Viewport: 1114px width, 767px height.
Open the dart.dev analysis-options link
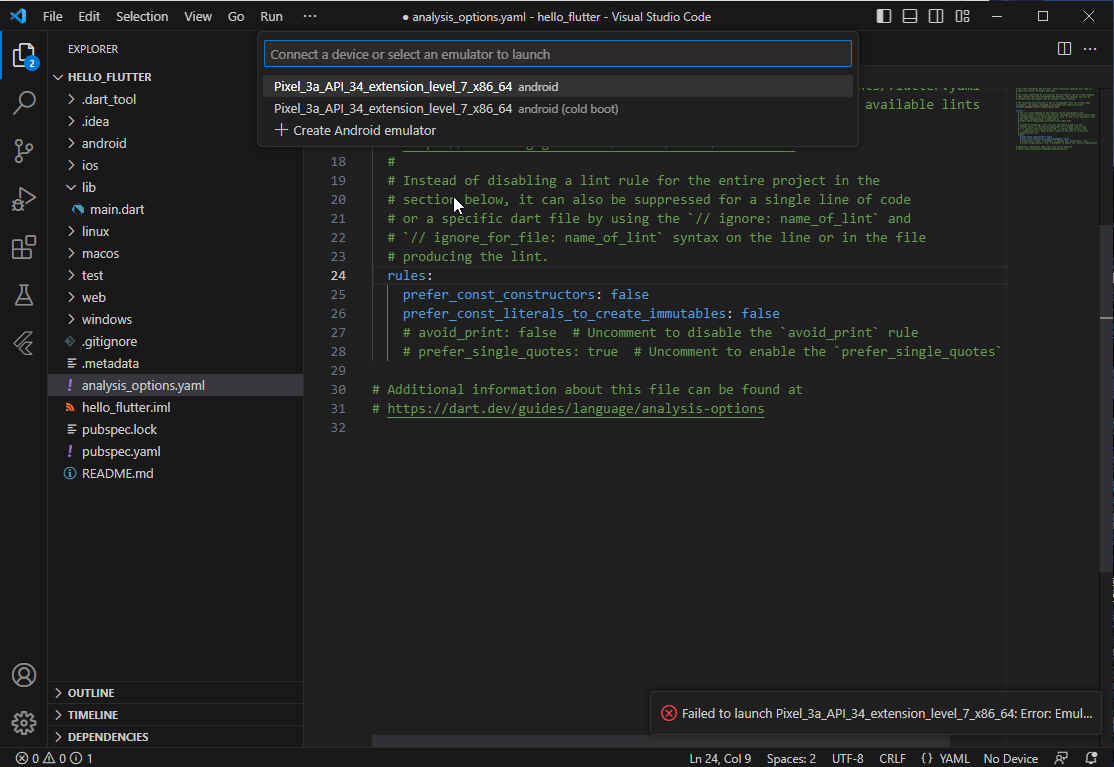[x=575, y=408]
